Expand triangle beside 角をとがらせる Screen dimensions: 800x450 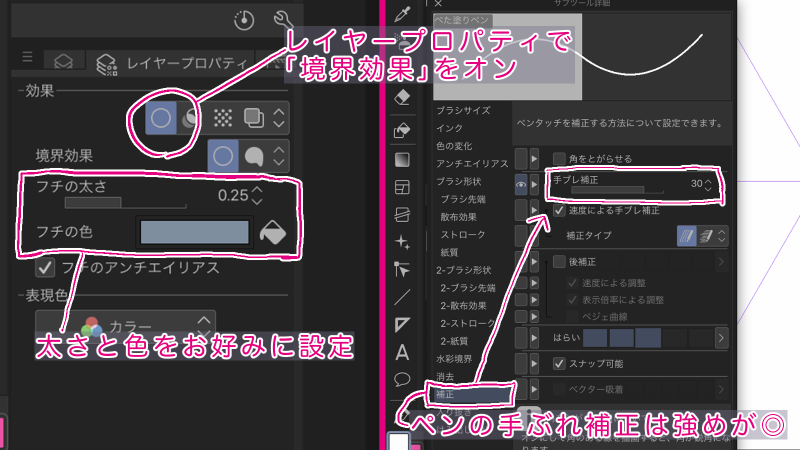[x=534, y=159]
